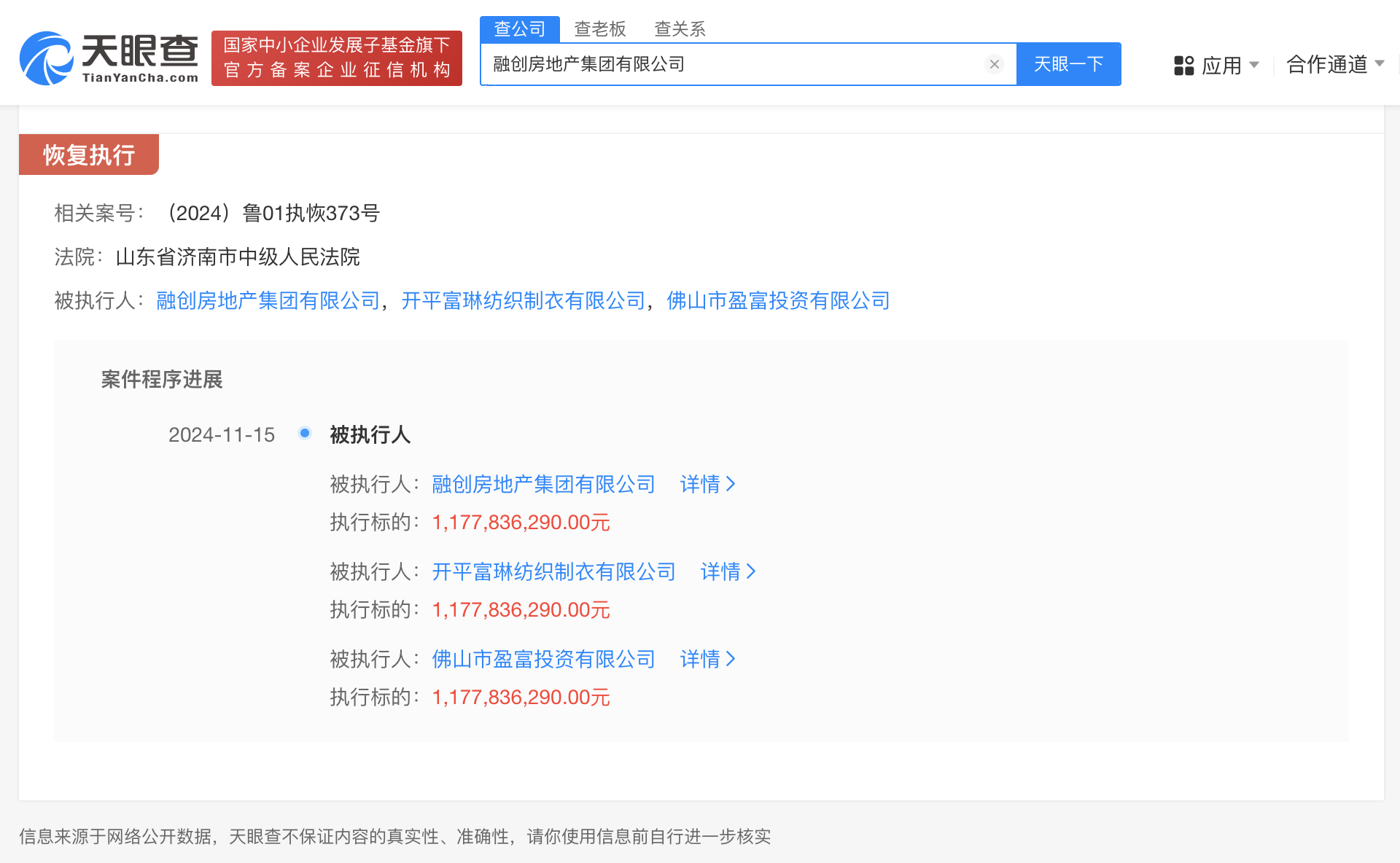This screenshot has width=1400, height=863.
Task: Click the 恢复执行 red label
Action: (88, 155)
